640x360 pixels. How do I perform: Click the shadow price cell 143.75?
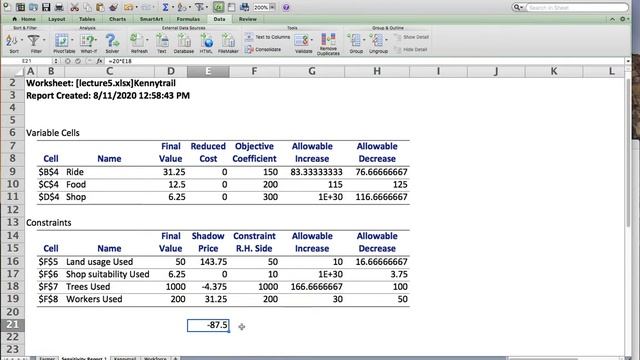[x=208, y=262]
